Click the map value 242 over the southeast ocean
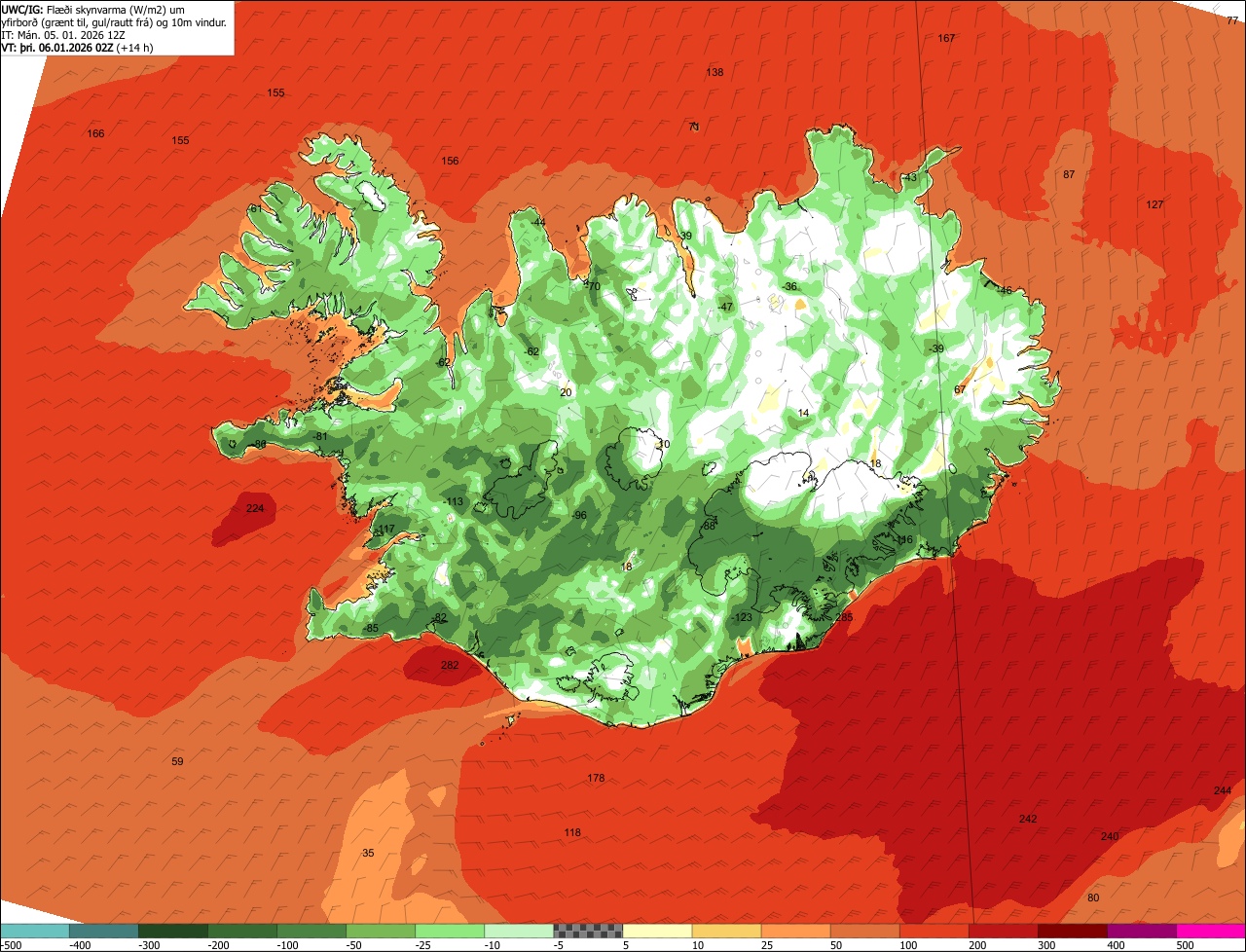1246x952 pixels. 1028,819
